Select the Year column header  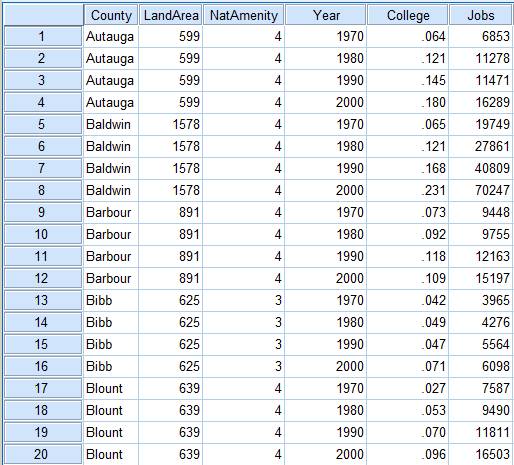[326, 15]
